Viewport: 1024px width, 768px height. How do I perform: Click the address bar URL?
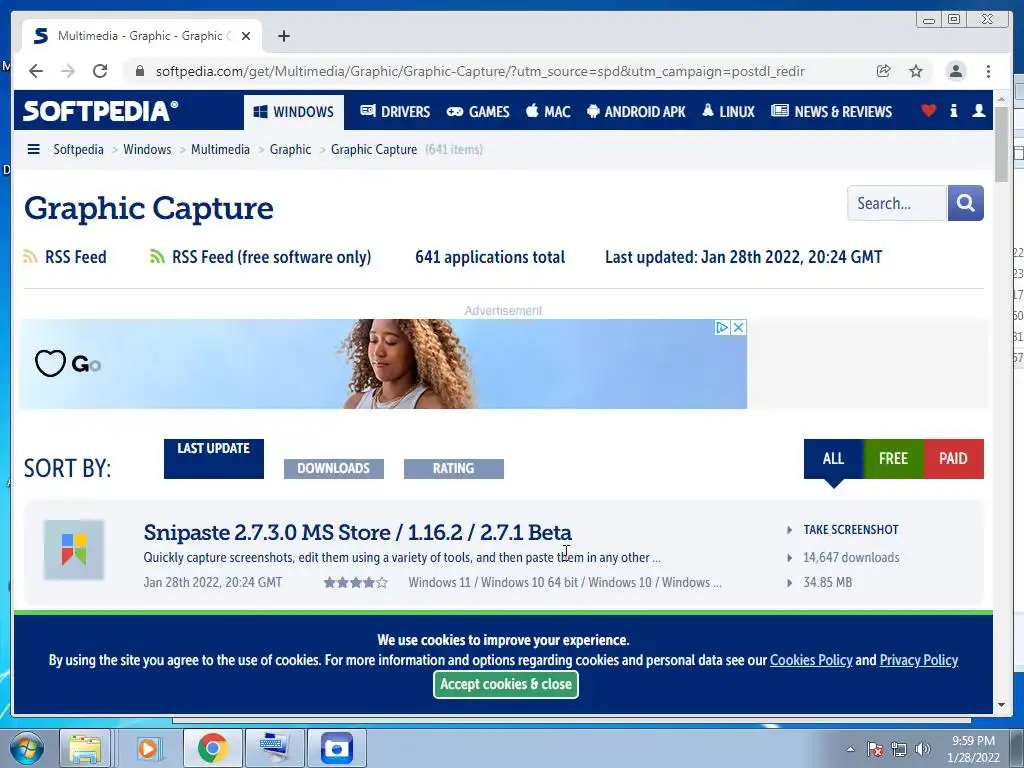click(x=480, y=71)
